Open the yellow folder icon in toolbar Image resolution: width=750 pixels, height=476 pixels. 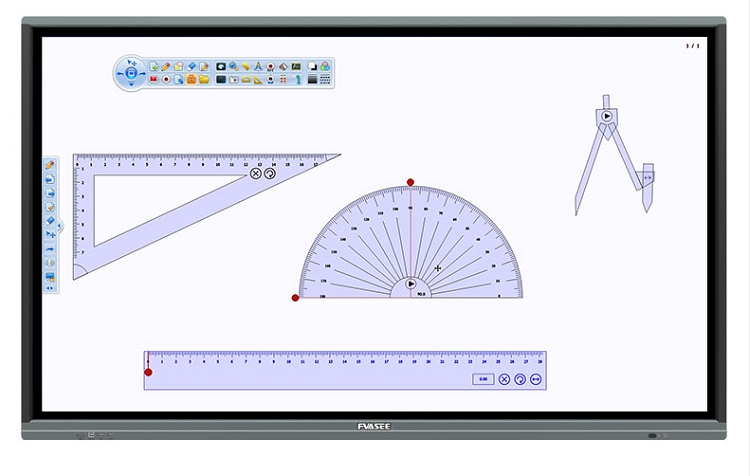204,80
